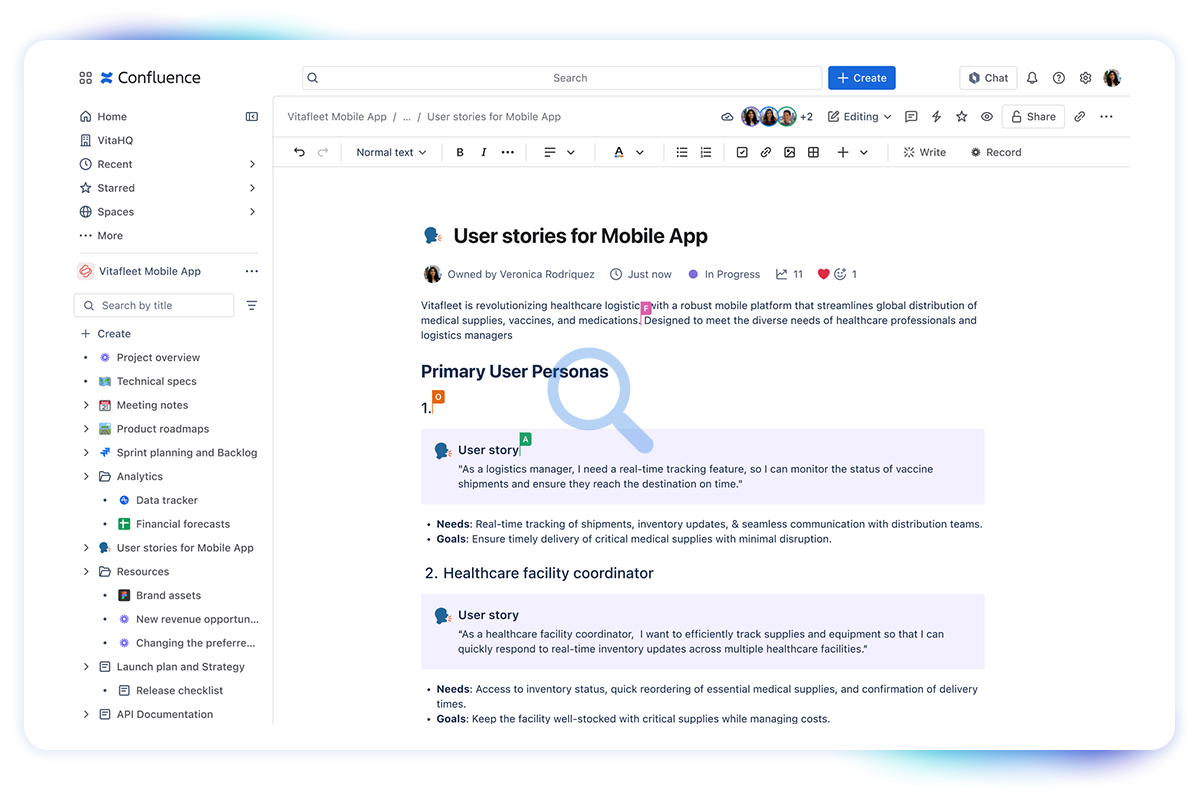
Task: Open the text alignment dropdown
Action: point(560,153)
